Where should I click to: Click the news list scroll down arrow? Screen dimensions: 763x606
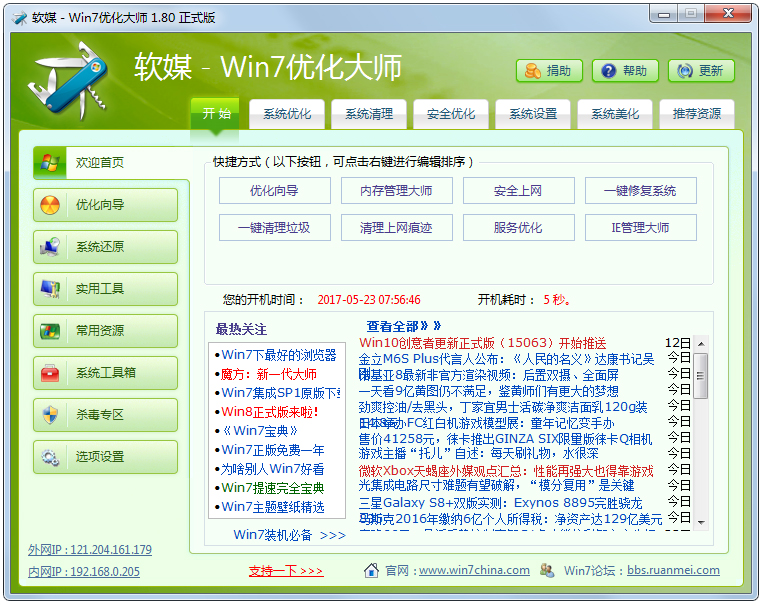[x=701, y=520]
